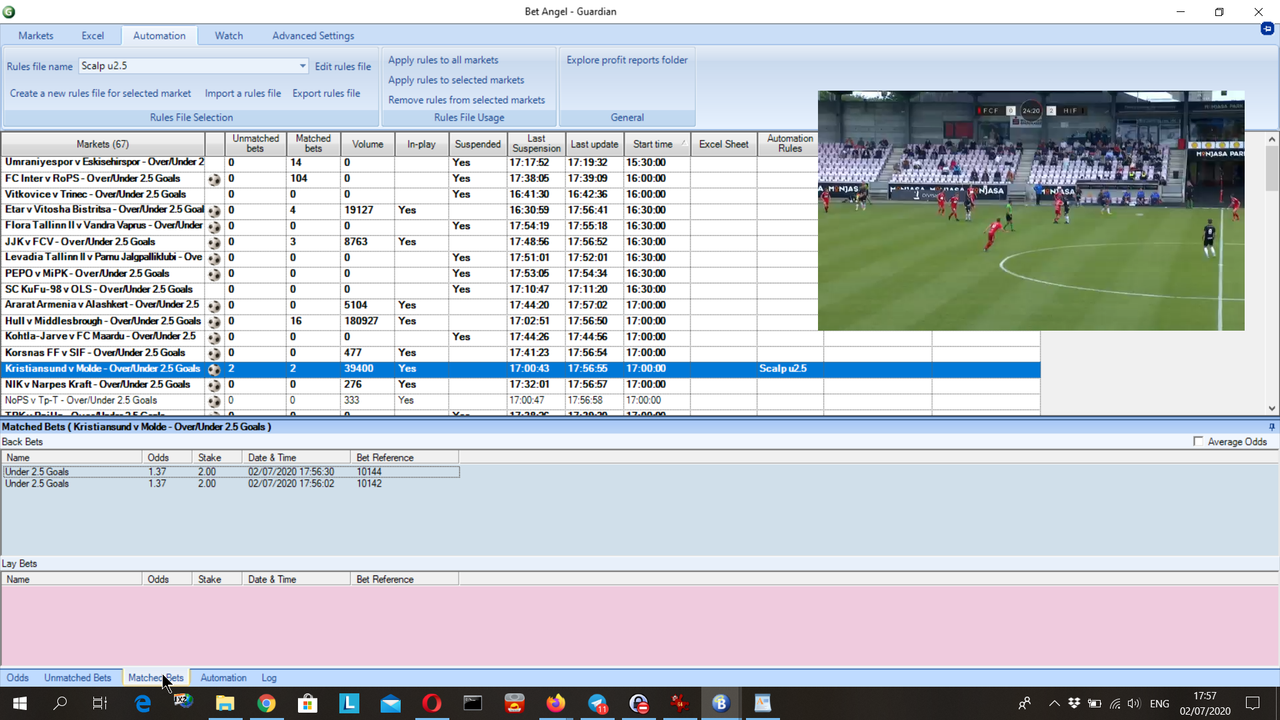Select the Automation ribbon tab
The width and height of the screenshot is (1280, 720).
(x=159, y=35)
